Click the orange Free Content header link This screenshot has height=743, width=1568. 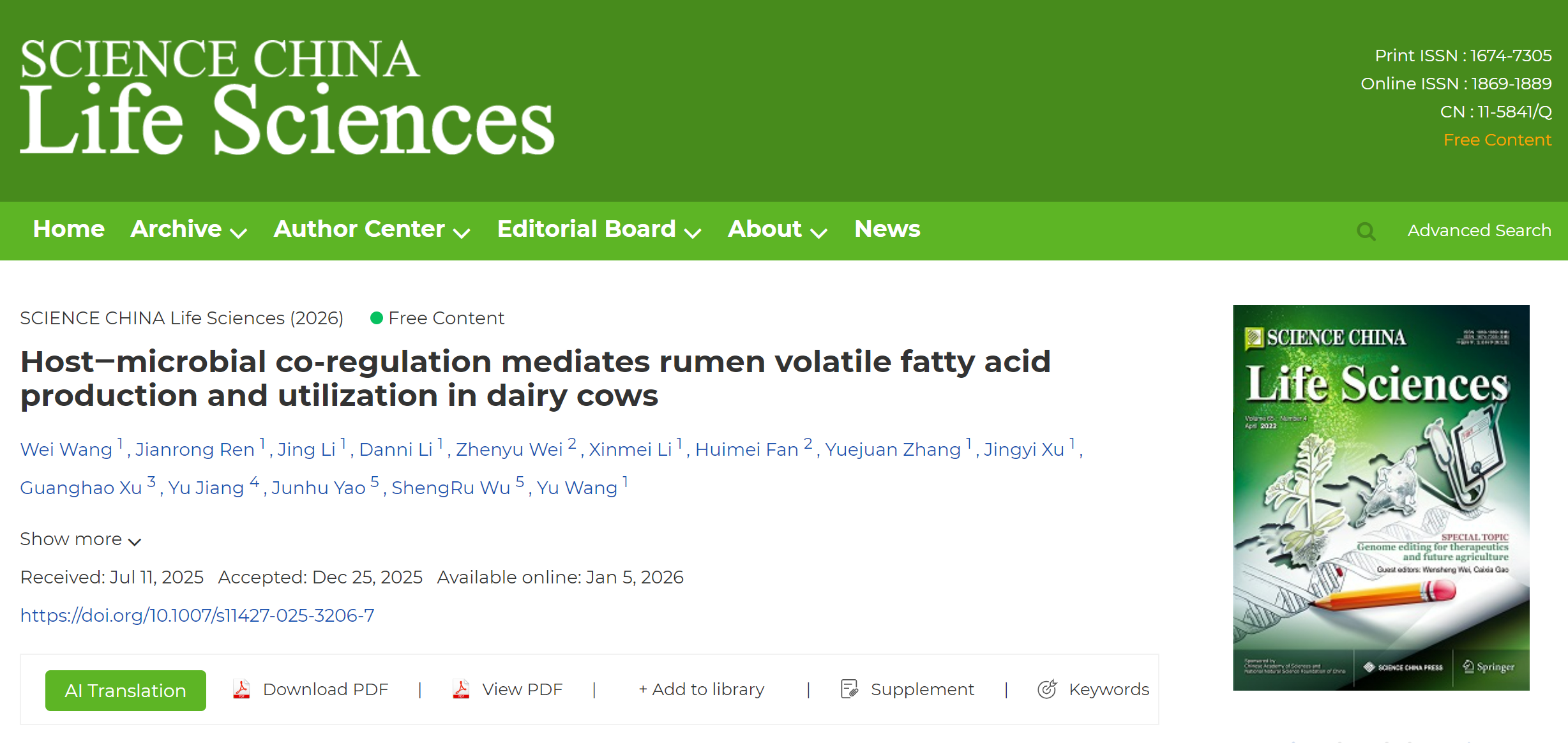[x=1497, y=140]
